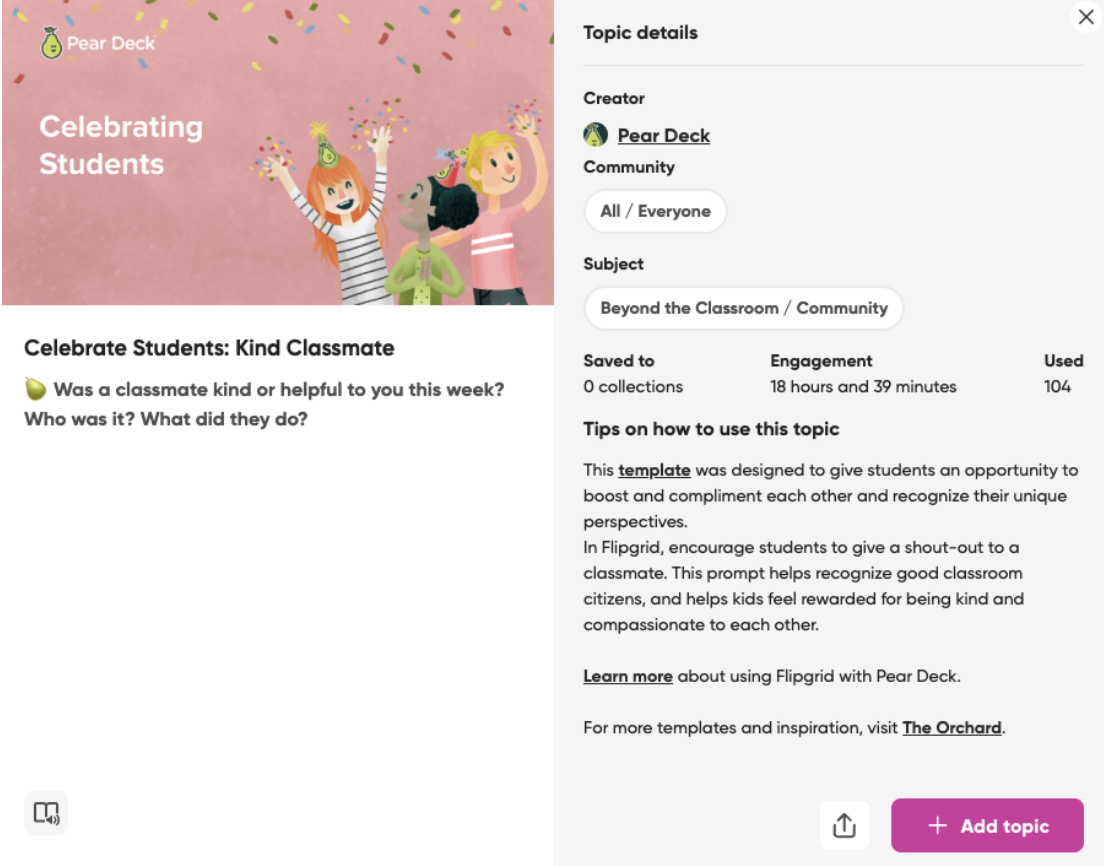This screenshot has width=1104, height=866.
Task: Click the Pear Deck logo in the banner
Action: (x=50, y=43)
